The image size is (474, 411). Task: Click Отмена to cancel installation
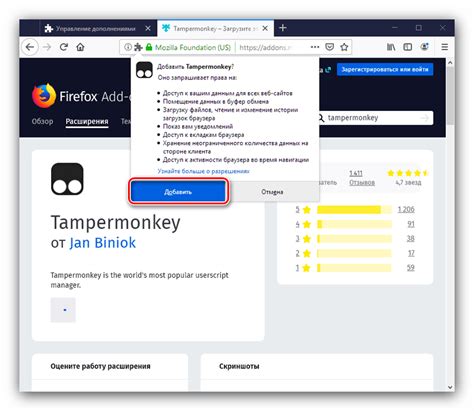point(272,192)
